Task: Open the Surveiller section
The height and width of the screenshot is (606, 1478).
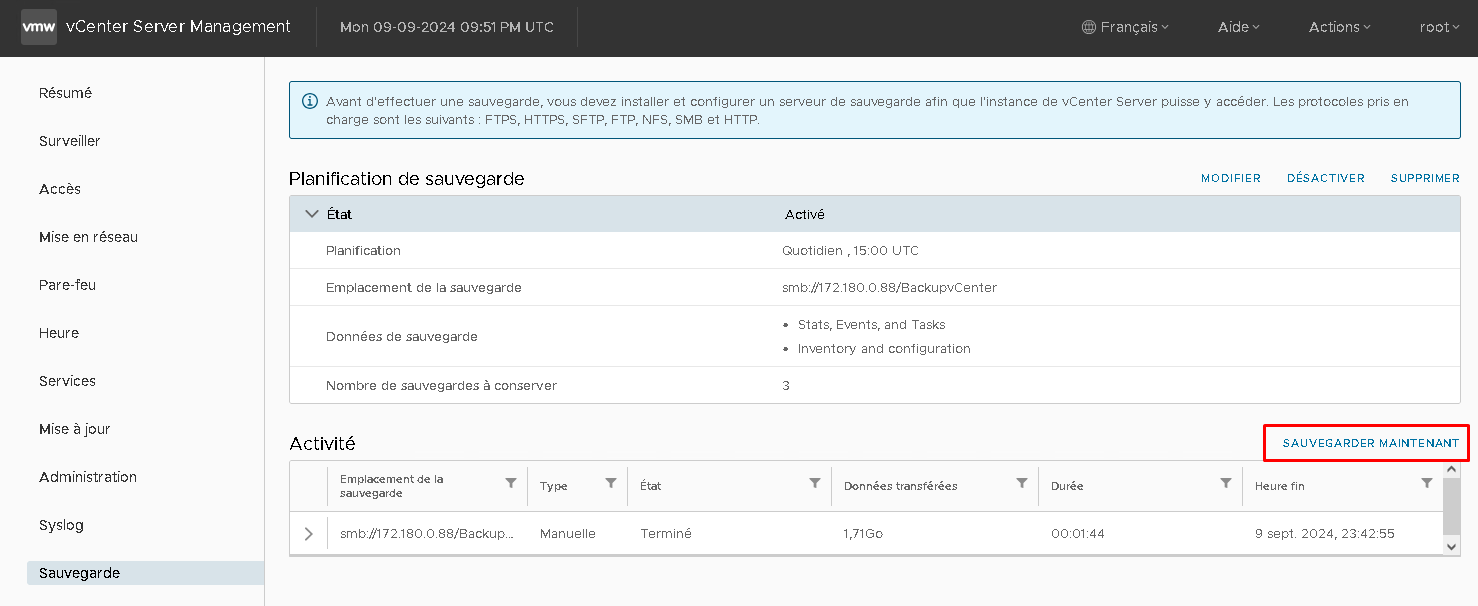Action: pos(70,141)
